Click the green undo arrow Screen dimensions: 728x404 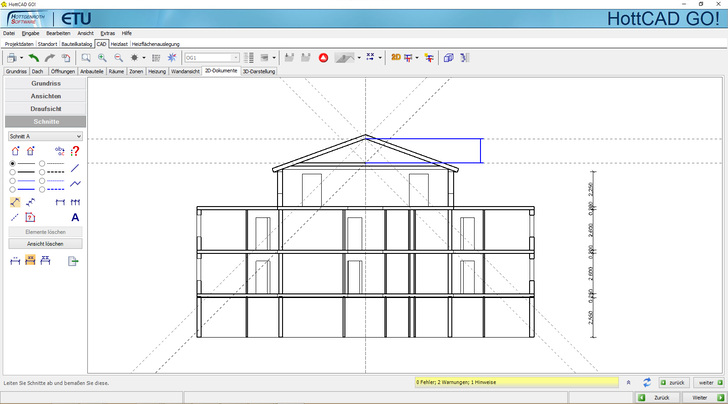(33, 58)
